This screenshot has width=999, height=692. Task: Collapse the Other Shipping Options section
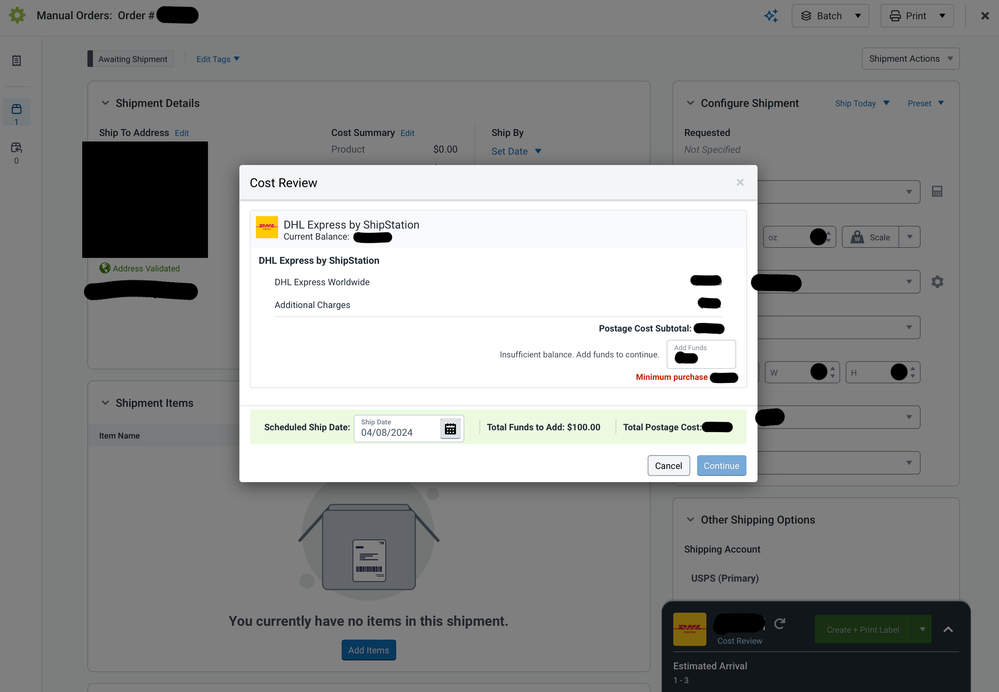tap(690, 520)
